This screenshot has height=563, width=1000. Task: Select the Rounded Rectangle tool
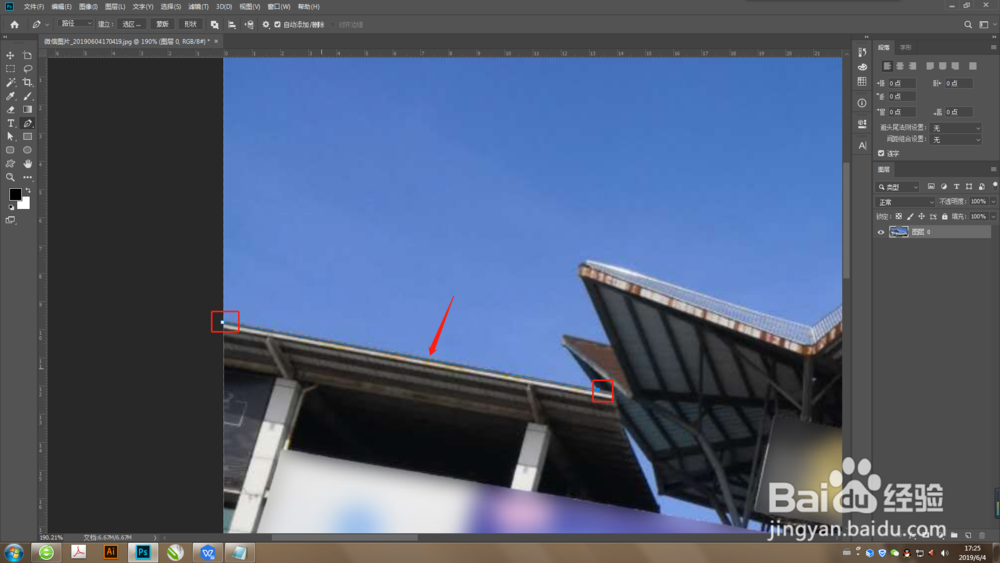(x=10, y=150)
